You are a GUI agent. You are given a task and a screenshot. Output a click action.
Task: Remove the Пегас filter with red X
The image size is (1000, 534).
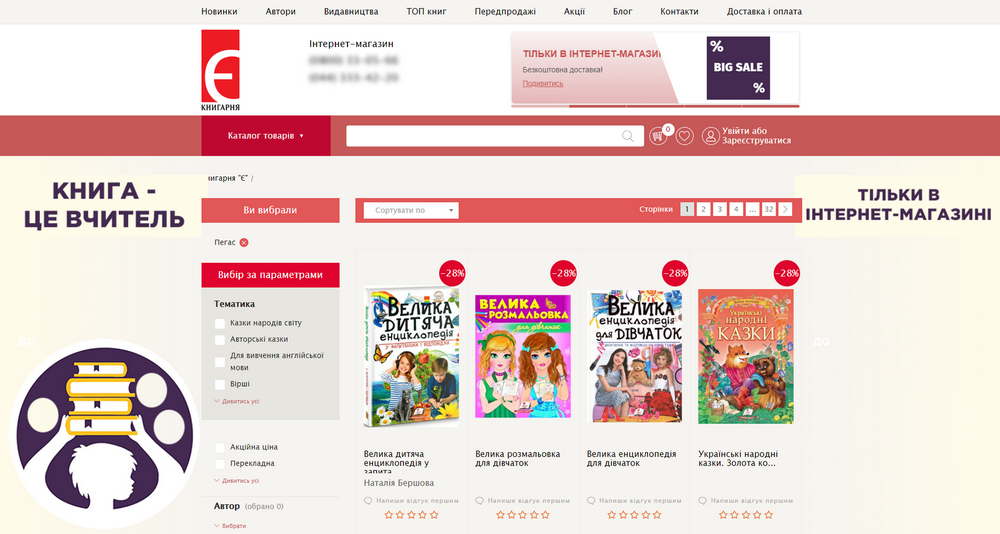pos(244,242)
